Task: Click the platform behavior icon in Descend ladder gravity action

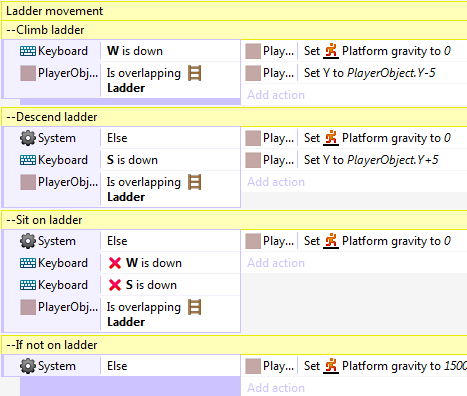Action: click(x=331, y=138)
